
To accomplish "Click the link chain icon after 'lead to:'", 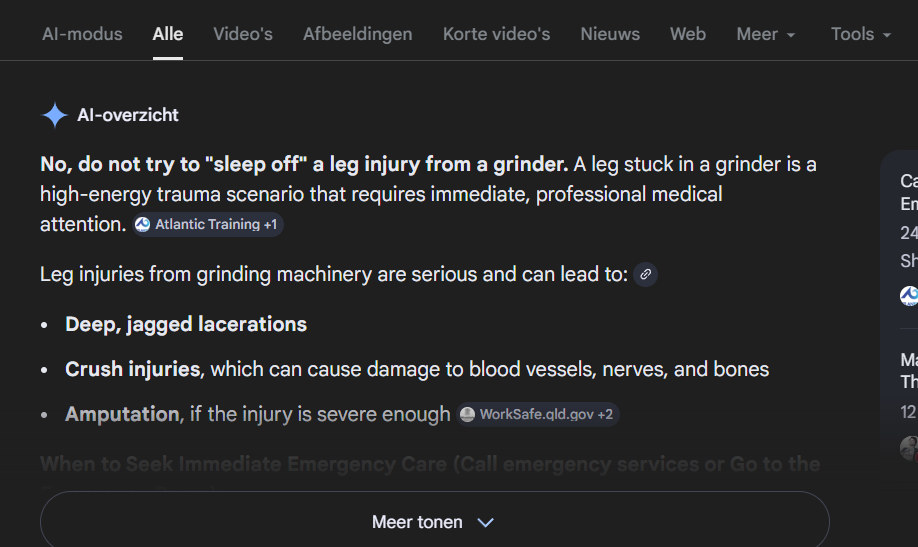I will [646, 274].
